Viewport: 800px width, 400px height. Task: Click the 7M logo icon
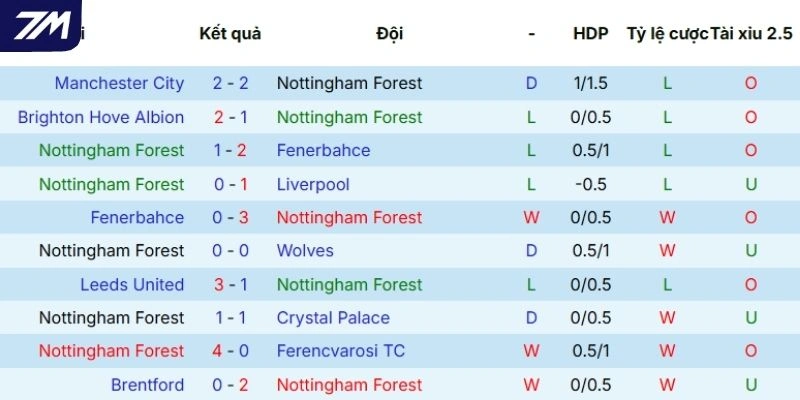pyautogui.click(x=40, y=25)
